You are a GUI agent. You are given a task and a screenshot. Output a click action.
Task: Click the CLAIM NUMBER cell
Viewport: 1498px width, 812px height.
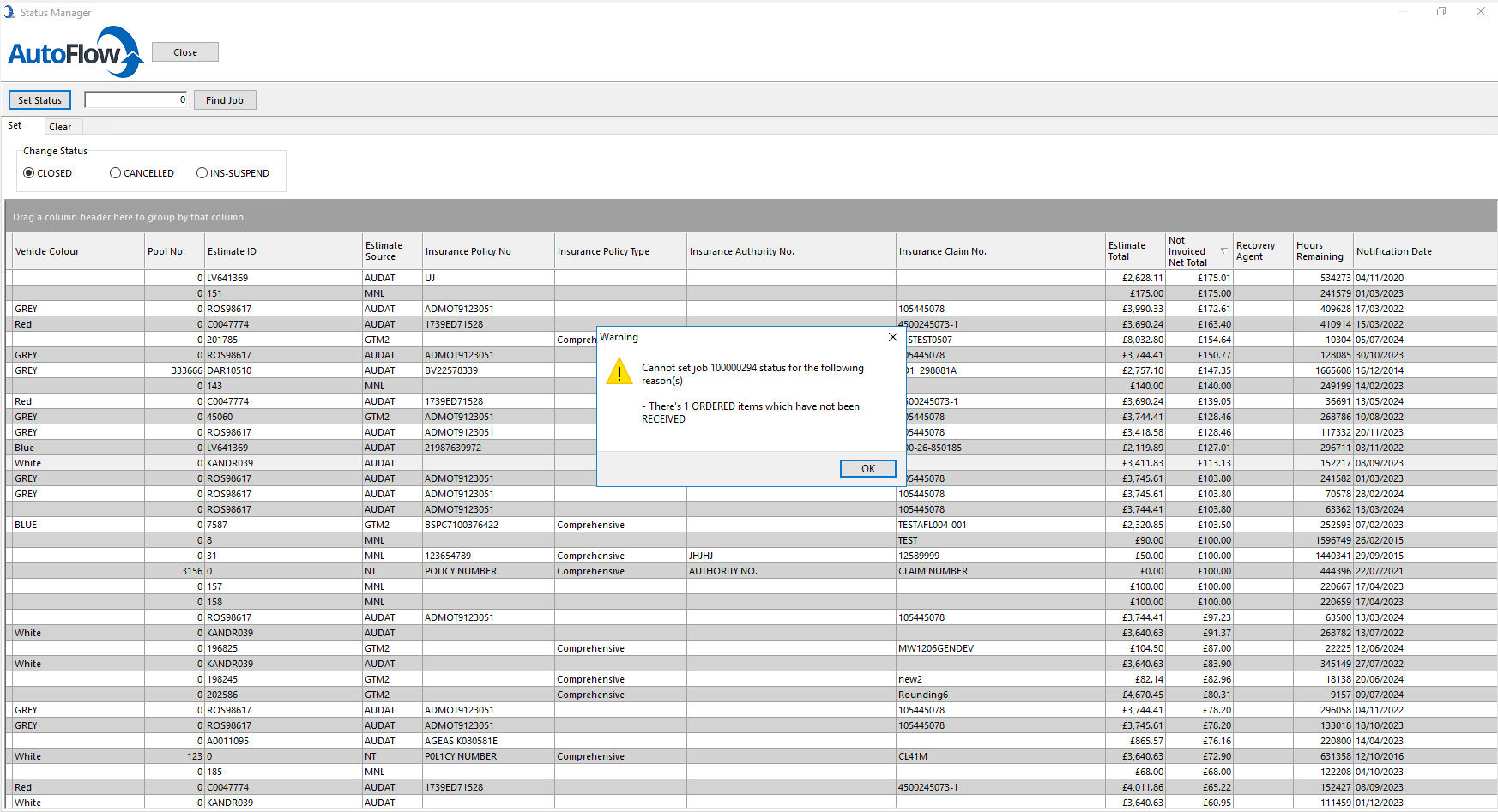pyautogui.click(x=1000, y=571)
